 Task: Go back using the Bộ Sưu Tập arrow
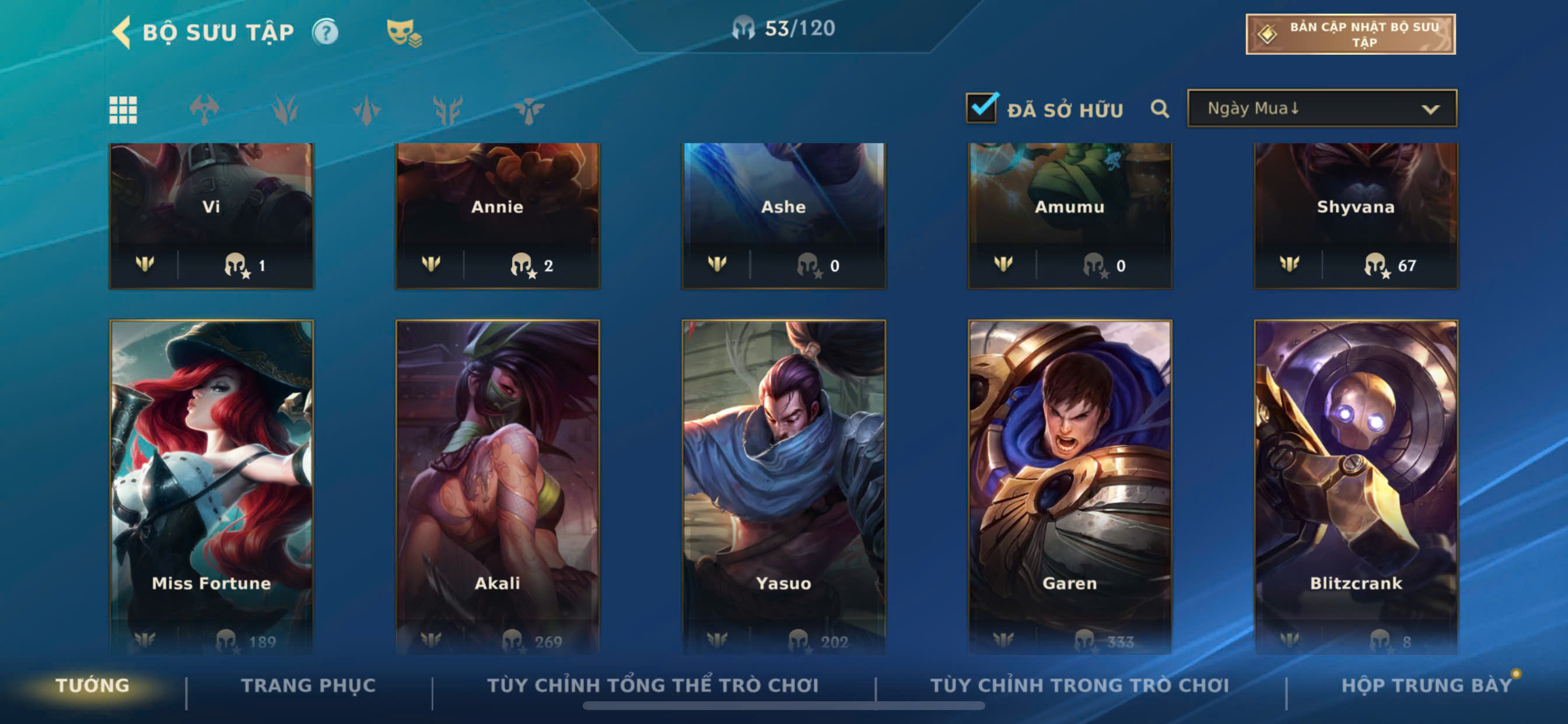pos(122,32)
